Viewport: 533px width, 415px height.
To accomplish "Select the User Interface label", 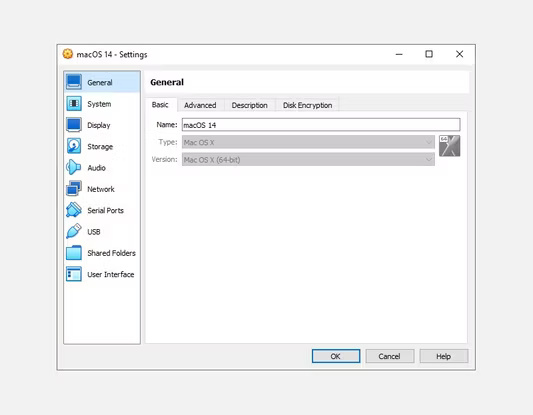I will (x=111, y=274).
